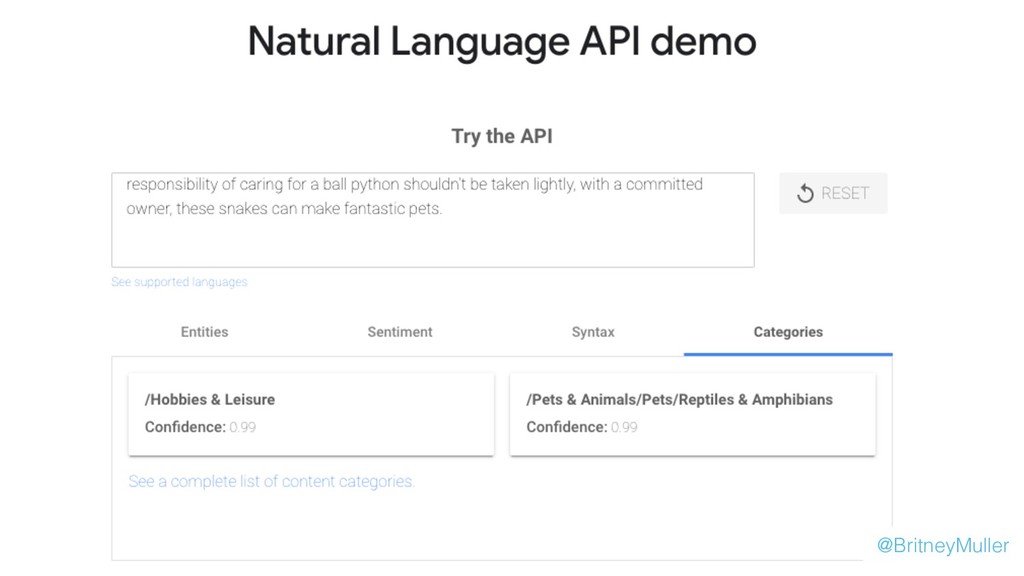Click the Natural Language API demo title
The height and width of the screenshot is (576, 1024).
click(x=502, y=41)
